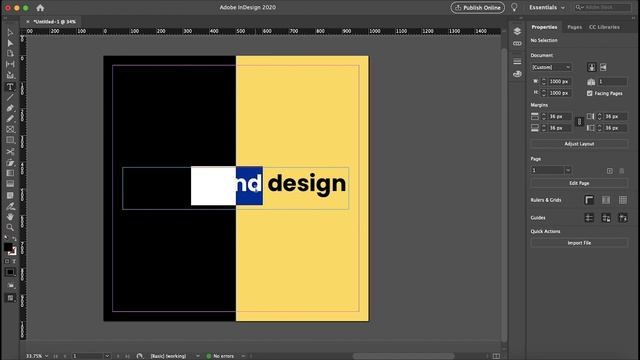Select the Rectangle tool
The height and width of the screenshot is (360, 640).
10,140
